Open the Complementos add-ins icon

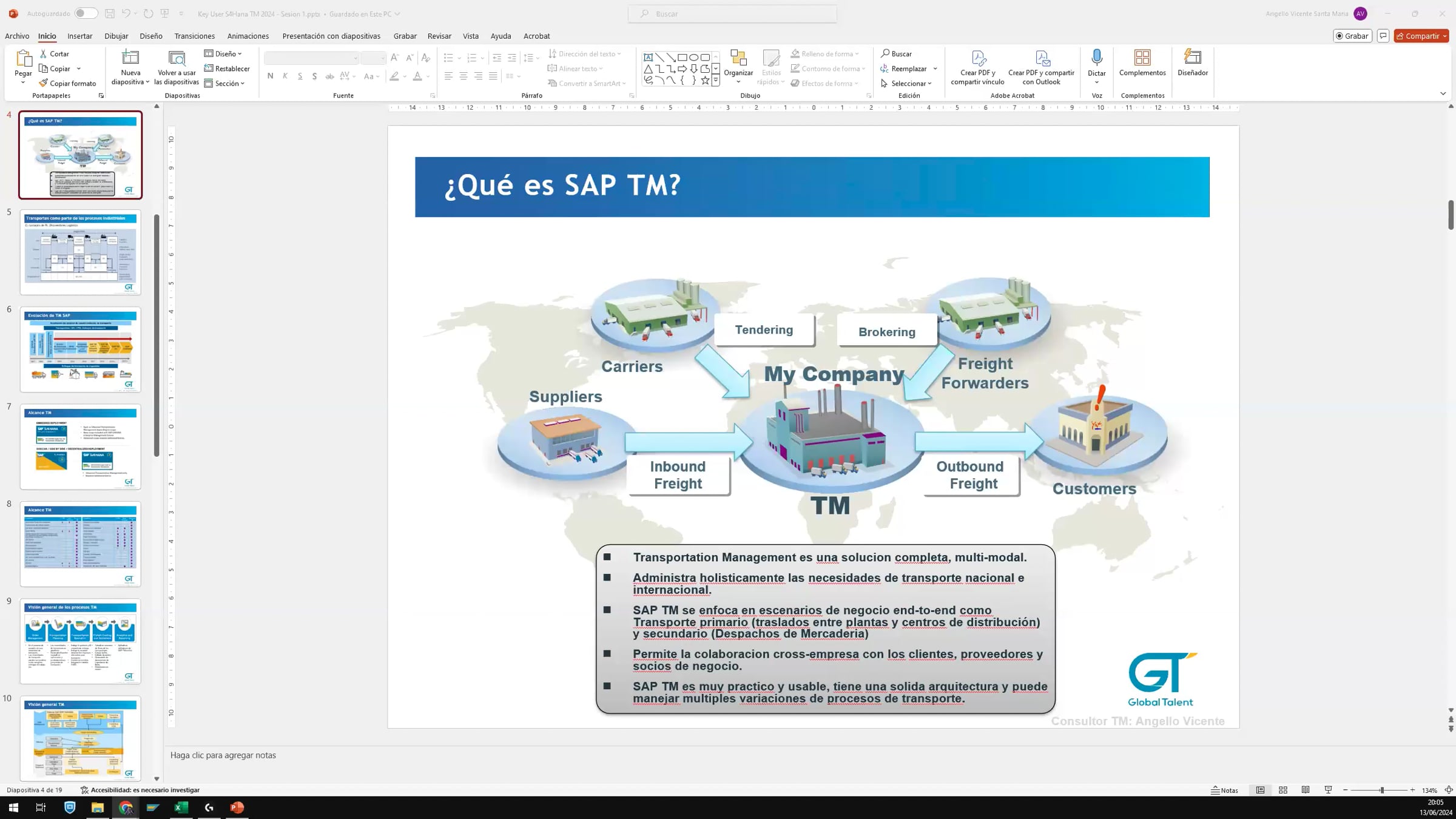(1142, 58)
